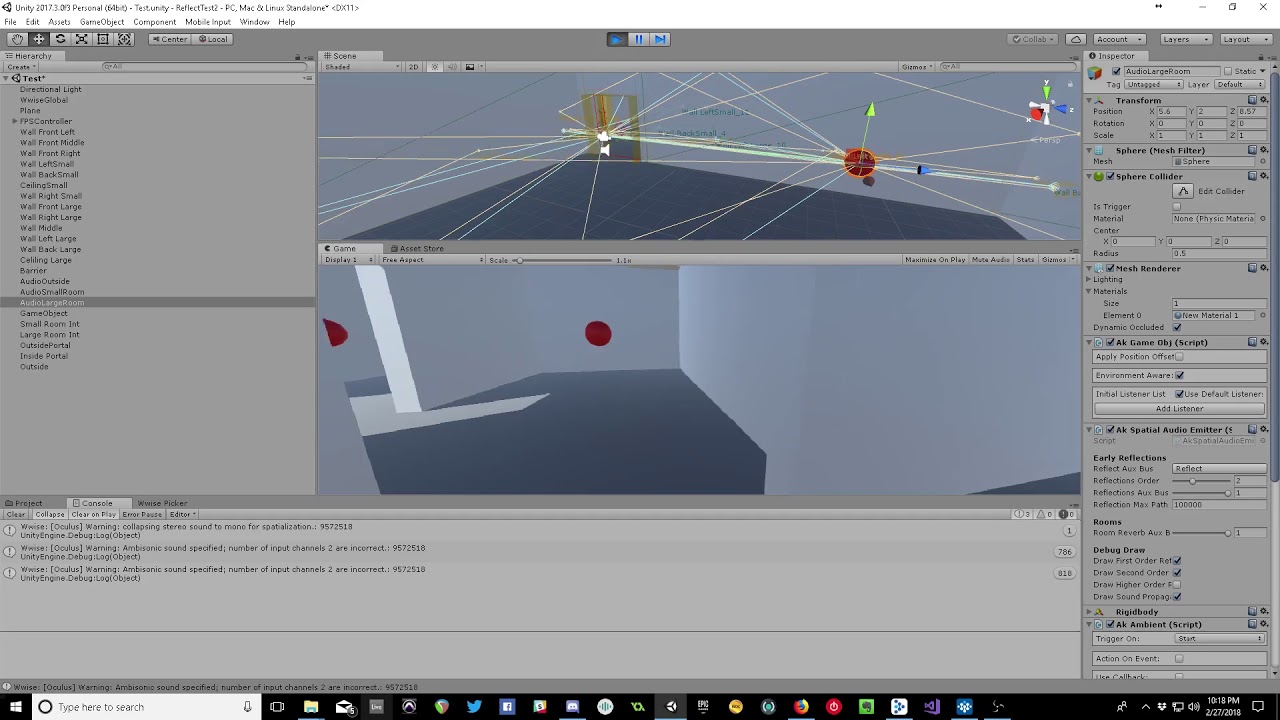Open Transform component help book icon

click(1252, 100)
